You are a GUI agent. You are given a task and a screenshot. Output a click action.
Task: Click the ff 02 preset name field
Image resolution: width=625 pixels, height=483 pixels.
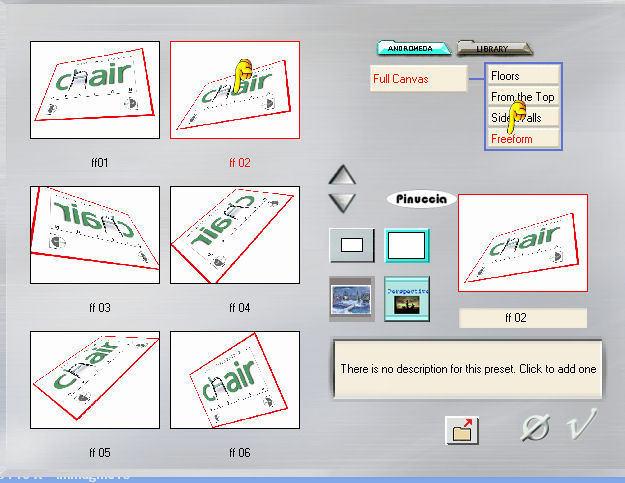pyautogui.click(x=523, y=318)
